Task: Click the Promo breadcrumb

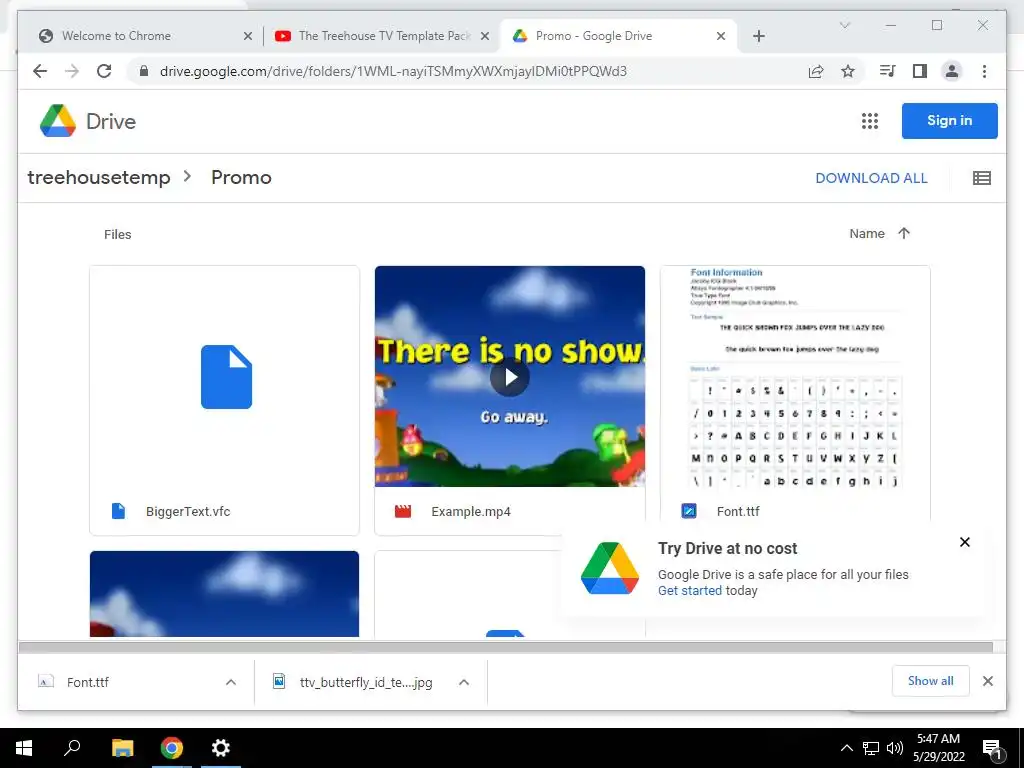Action: click(x=241, y=178)
